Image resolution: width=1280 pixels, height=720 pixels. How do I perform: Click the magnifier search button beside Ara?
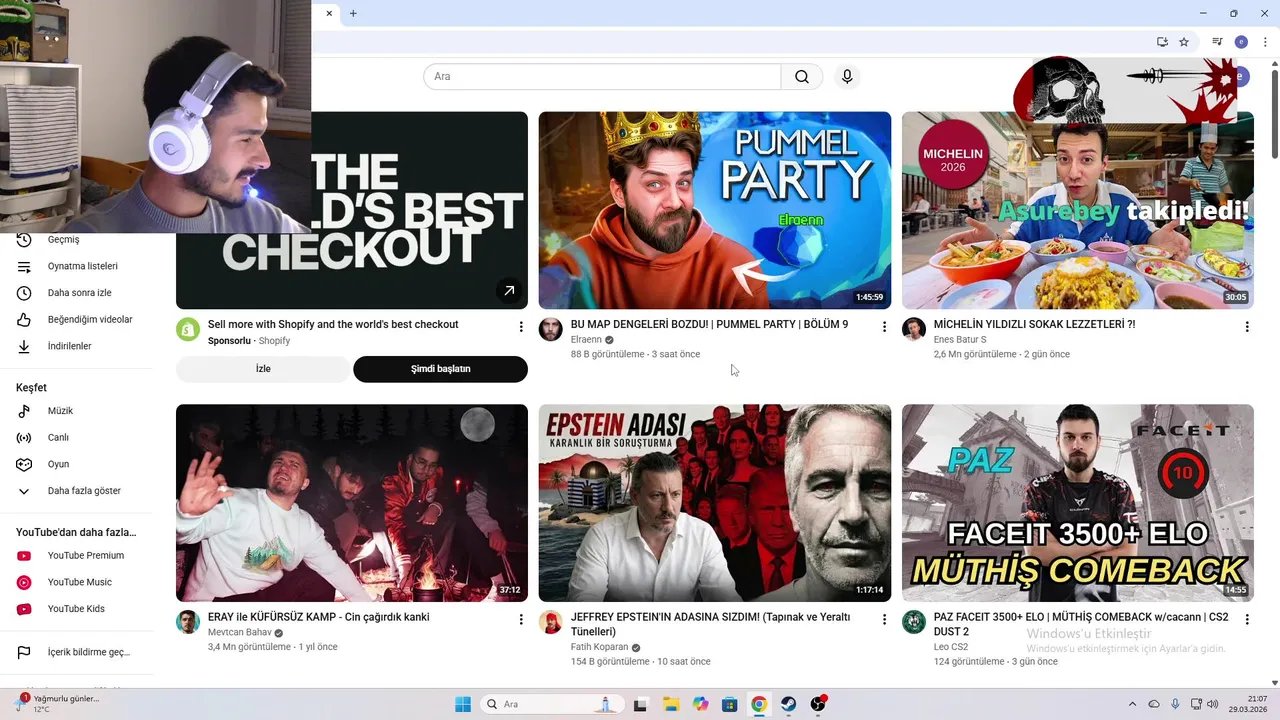tap(802, 77)
